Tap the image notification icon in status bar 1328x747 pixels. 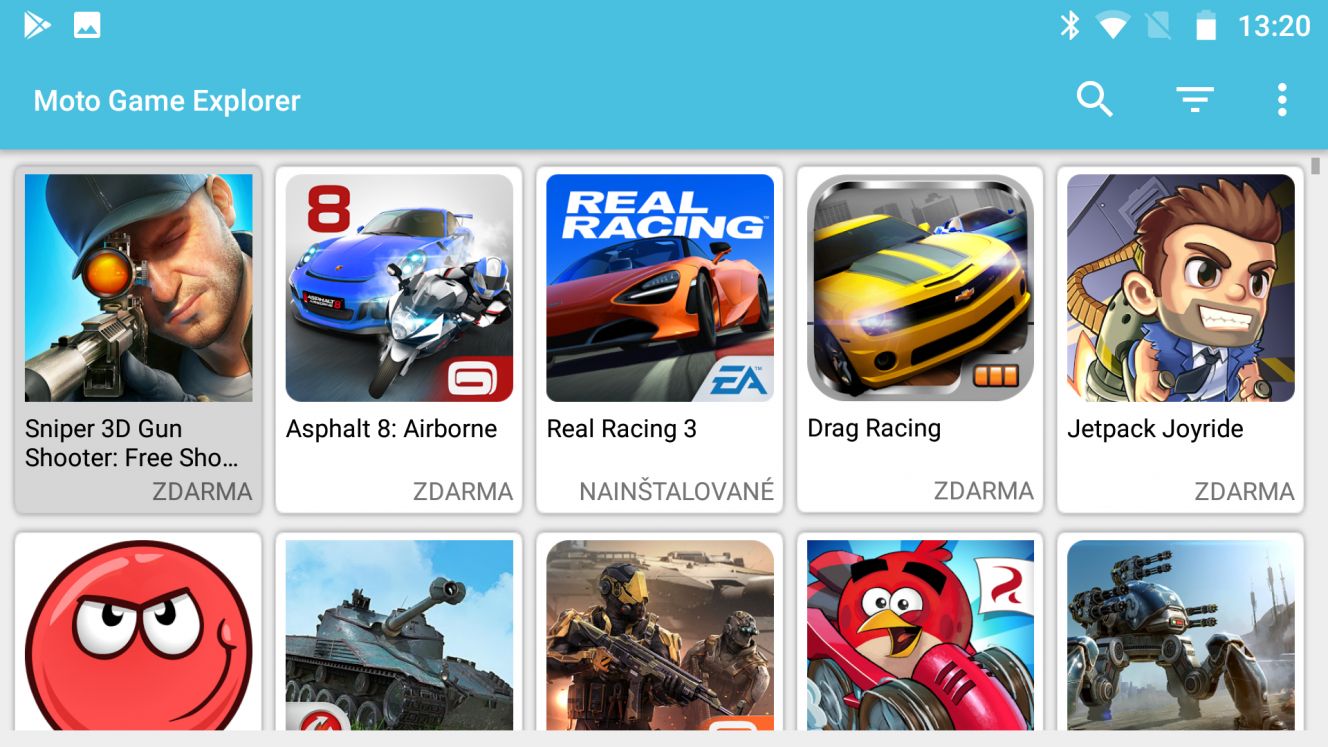click(87, 25)
